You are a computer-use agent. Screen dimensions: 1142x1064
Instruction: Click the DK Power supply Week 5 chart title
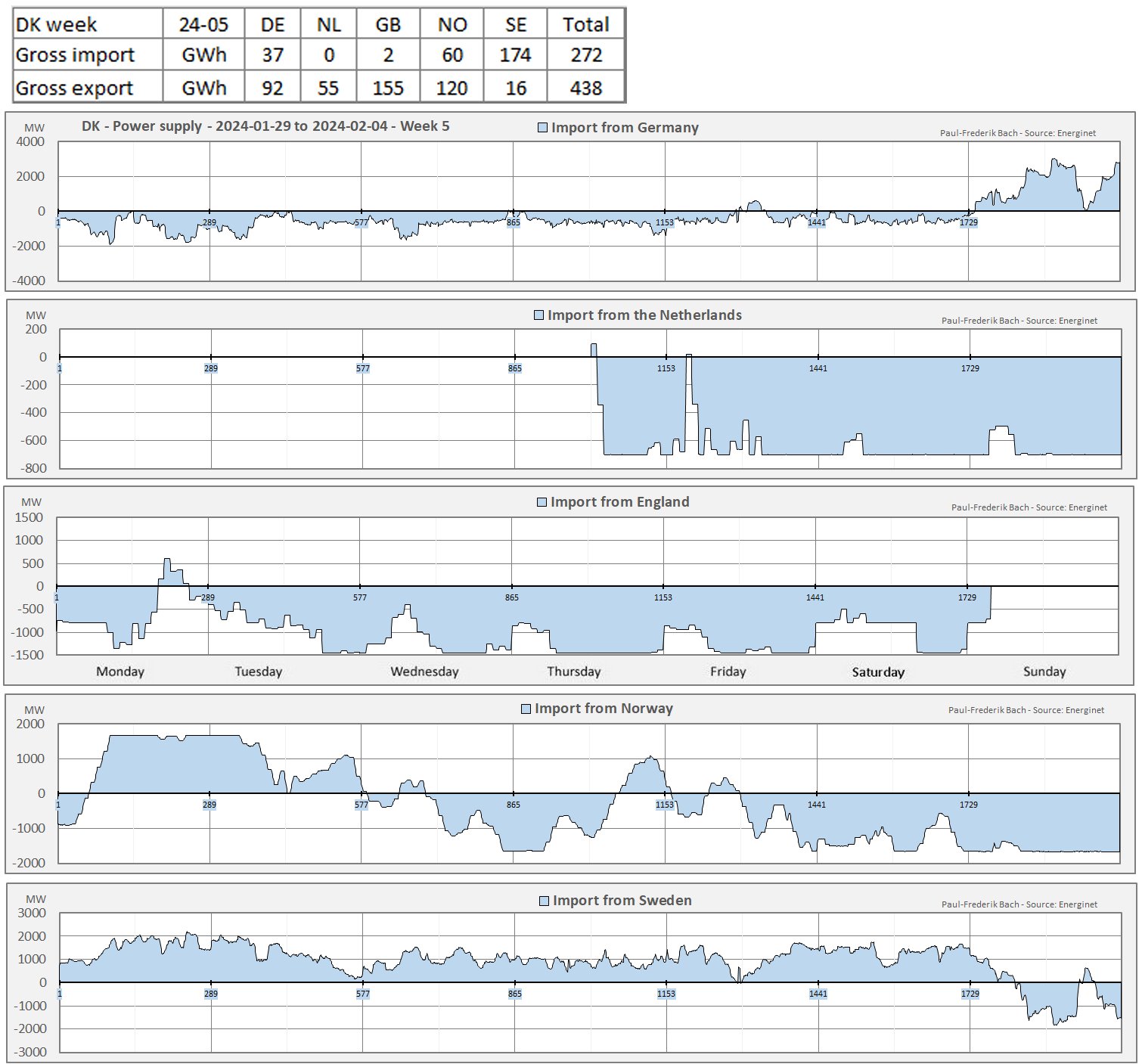pyautogui.click(x=265, y=126)
